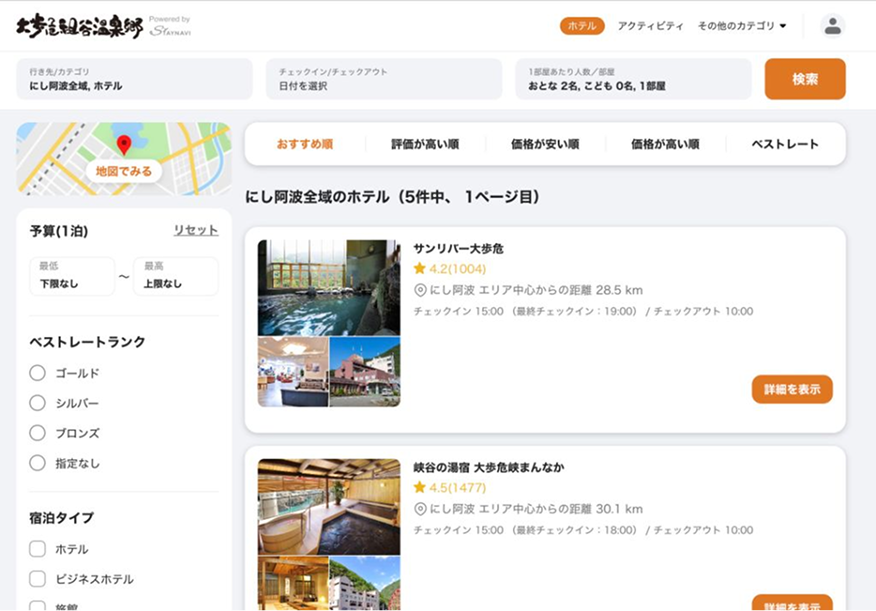The image size is (876, 611).
Task: Open the 最高 maximum budget selector
Action: (175, 276)
